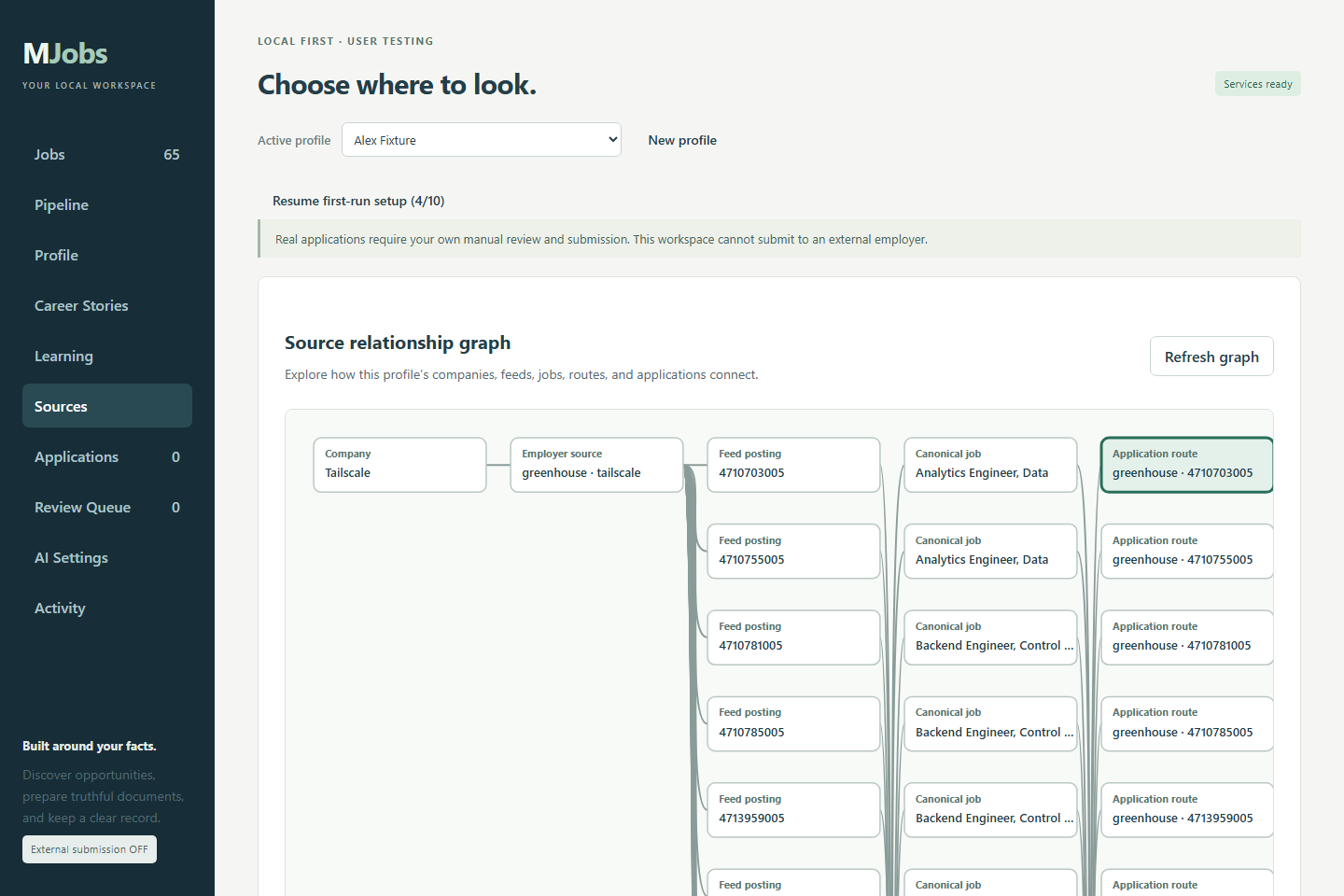Click the New profile button
This screenshot has height=896, width=1344.
pos(682,140)
